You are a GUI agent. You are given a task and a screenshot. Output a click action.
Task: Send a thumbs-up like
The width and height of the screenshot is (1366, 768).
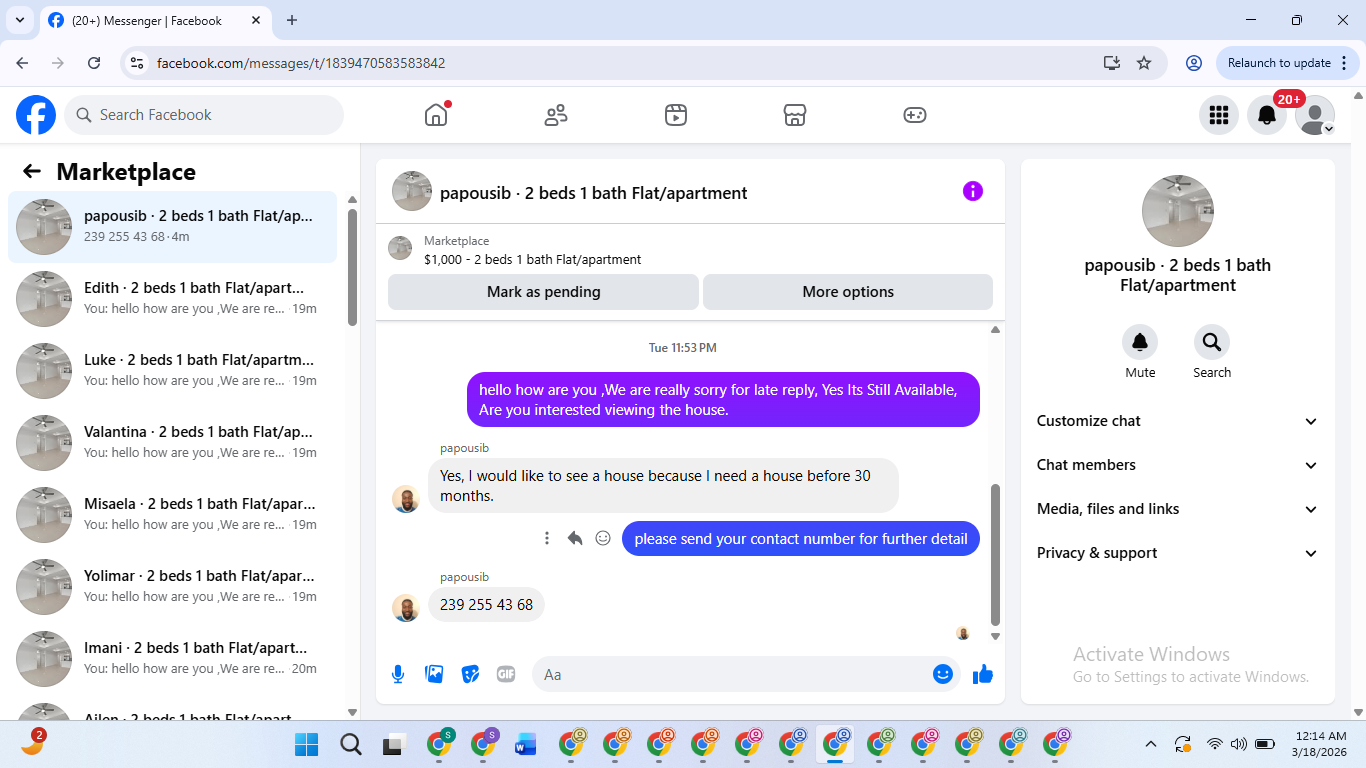(983, 674)
